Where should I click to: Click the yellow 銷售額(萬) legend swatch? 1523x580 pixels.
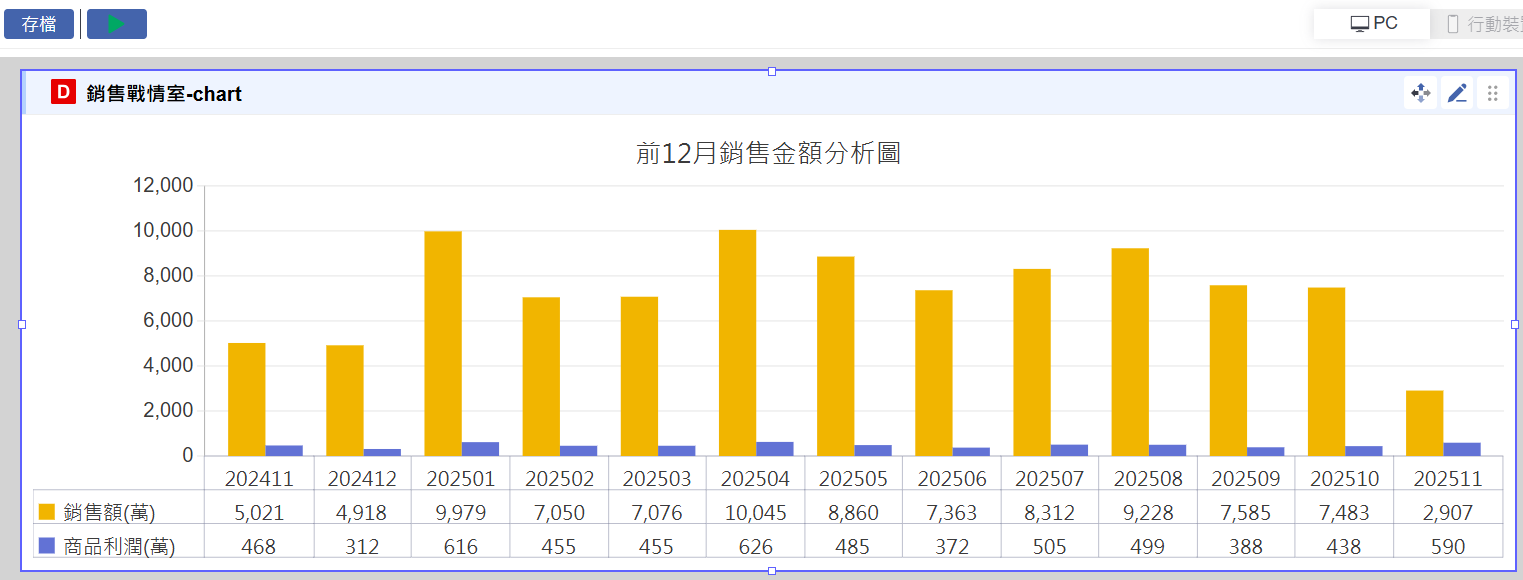click(46, 512)
